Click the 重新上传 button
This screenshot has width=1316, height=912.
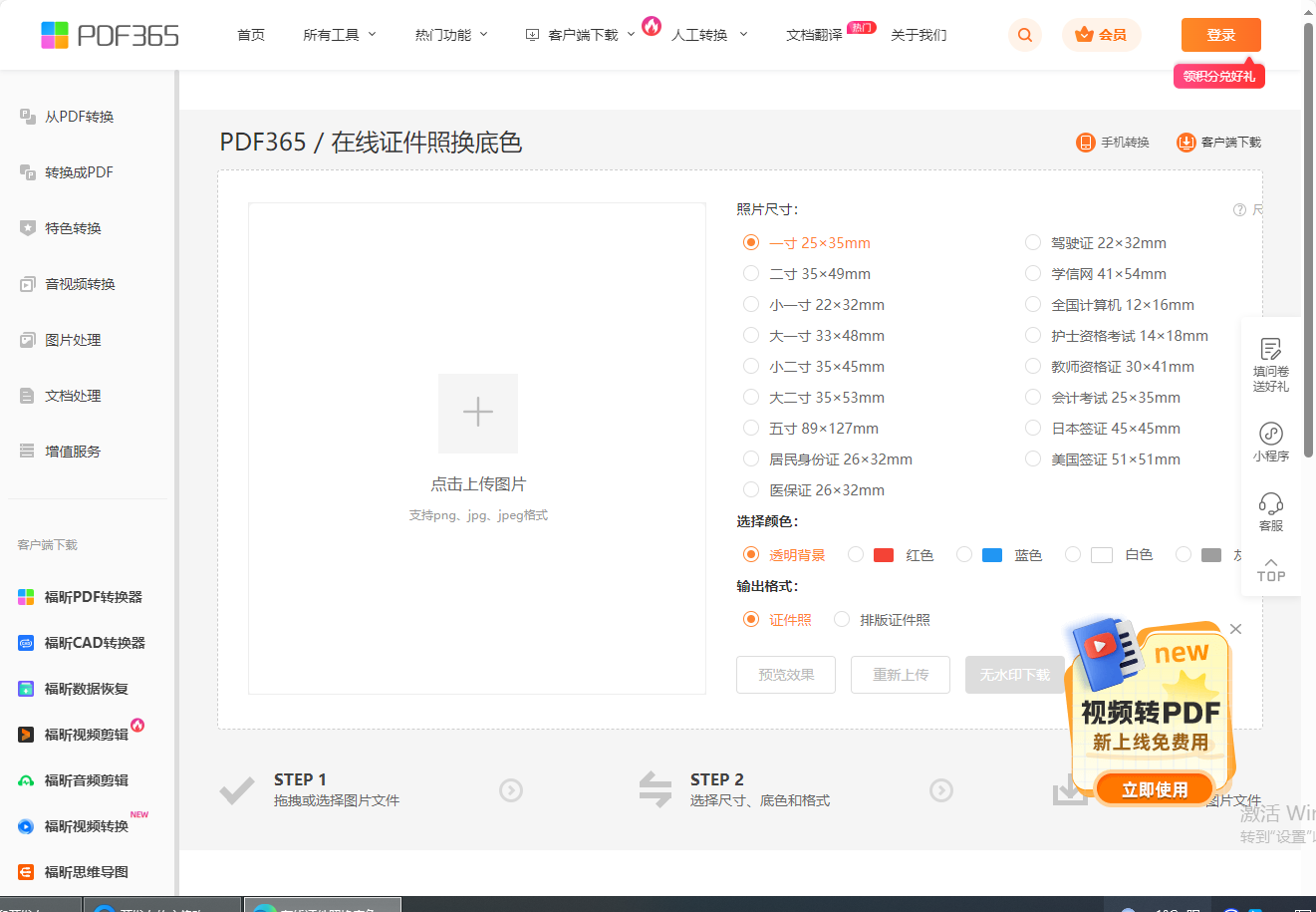[901, 675]
